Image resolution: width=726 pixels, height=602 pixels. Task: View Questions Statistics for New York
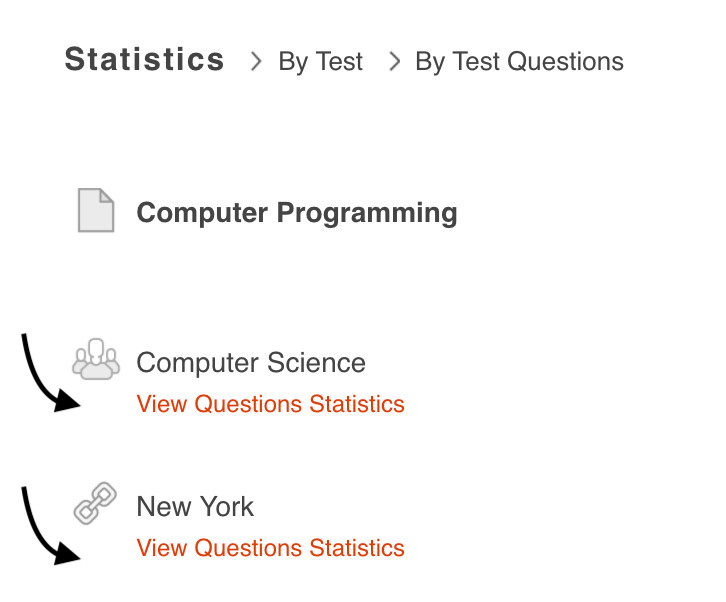(270, 548)
